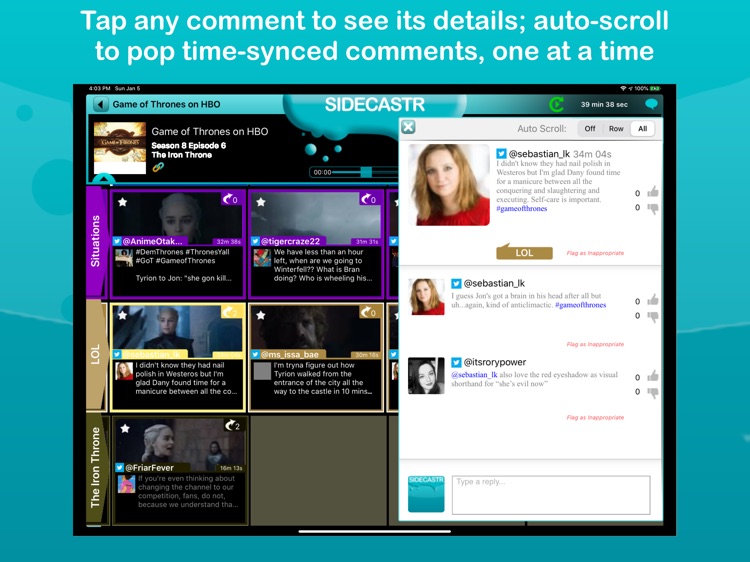Image resolution: width=750 pixels, height=562 pixels.
Task: Click small @sebastian_lk avatar in second reply
Action: (x=426, y=297)
